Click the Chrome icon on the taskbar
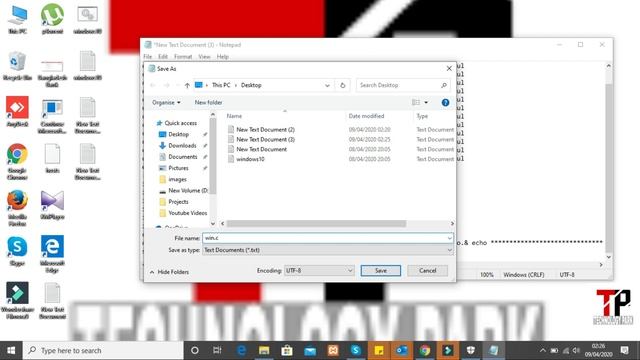Screen dimensions: 640x360 tap(424, 350)
